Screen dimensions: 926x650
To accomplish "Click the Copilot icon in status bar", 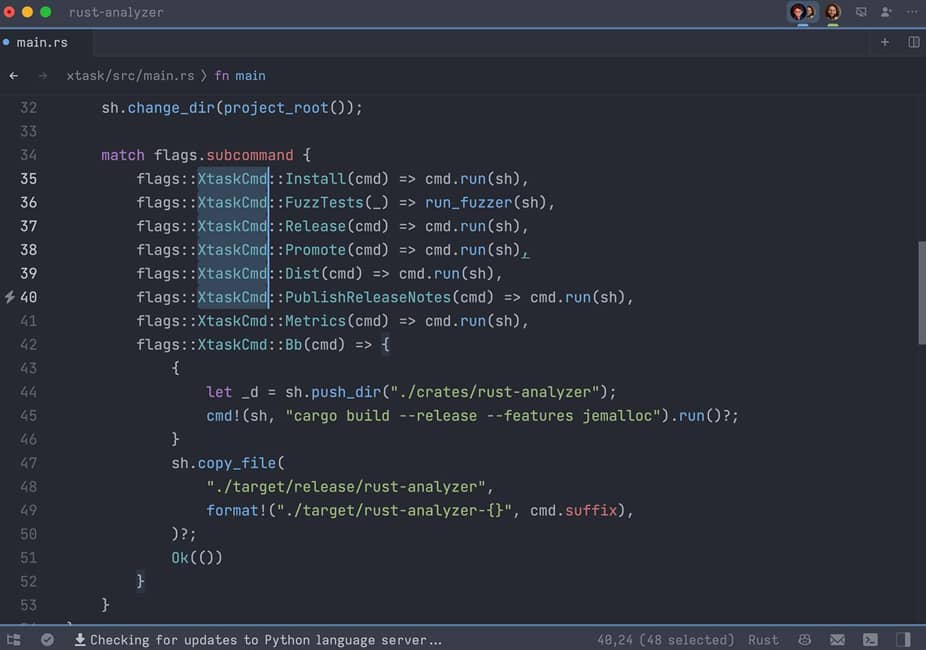I will click(804, 640).
